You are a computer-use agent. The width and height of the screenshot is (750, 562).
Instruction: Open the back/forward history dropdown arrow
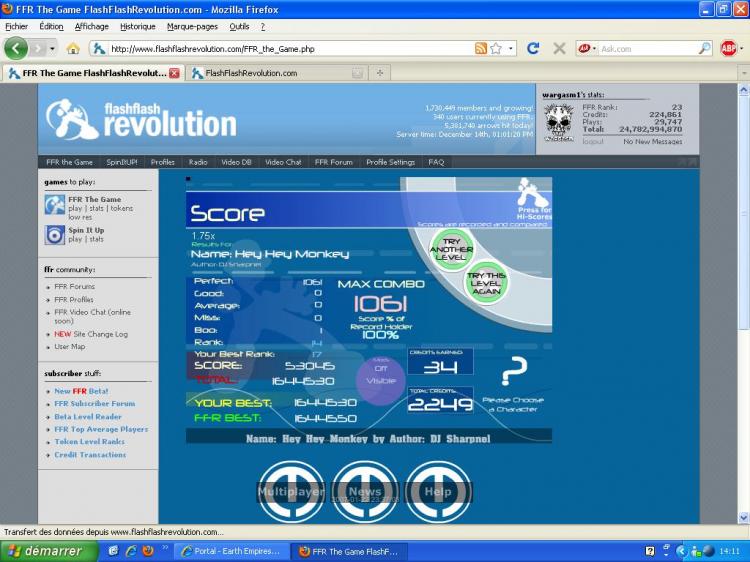[x=50, y=48]
